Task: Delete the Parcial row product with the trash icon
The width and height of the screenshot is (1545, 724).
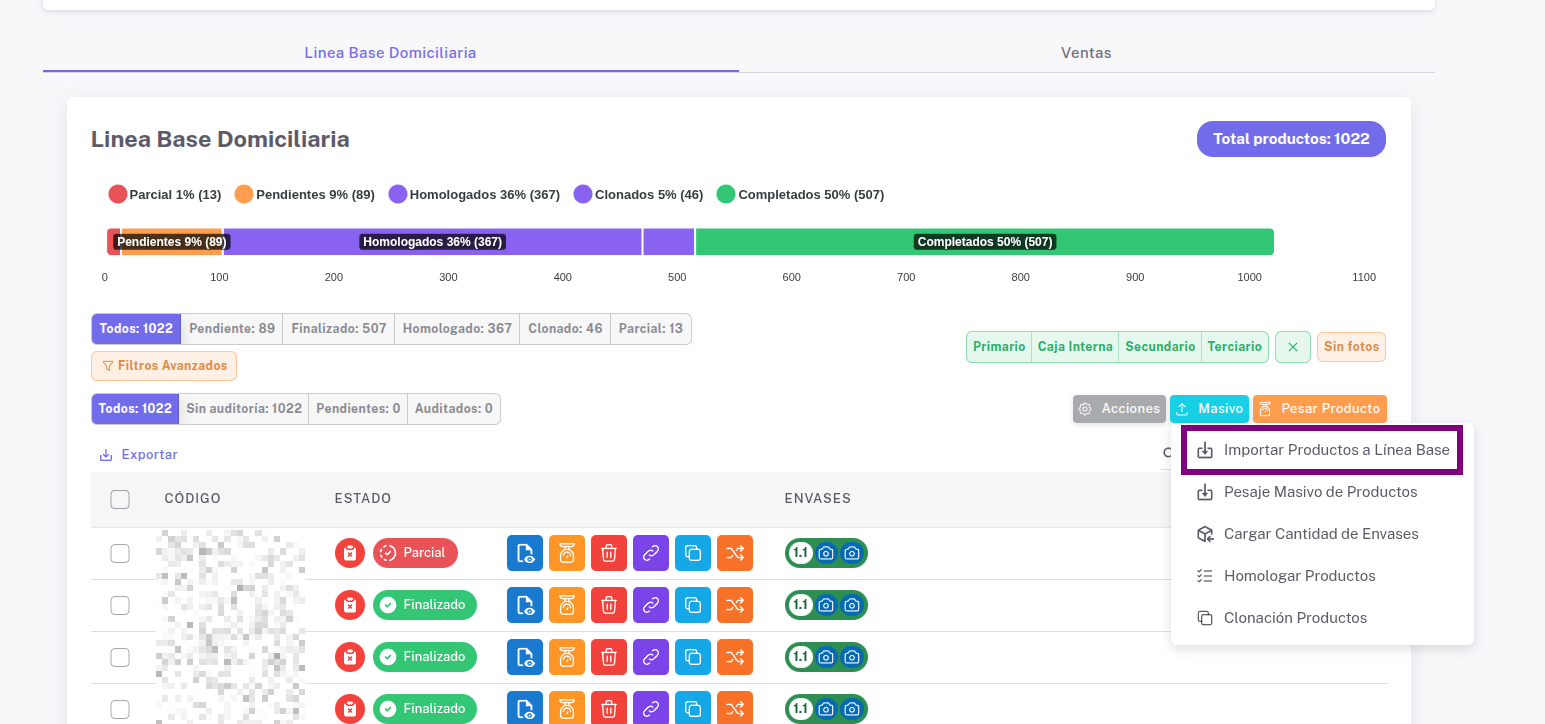Action: 609,553
